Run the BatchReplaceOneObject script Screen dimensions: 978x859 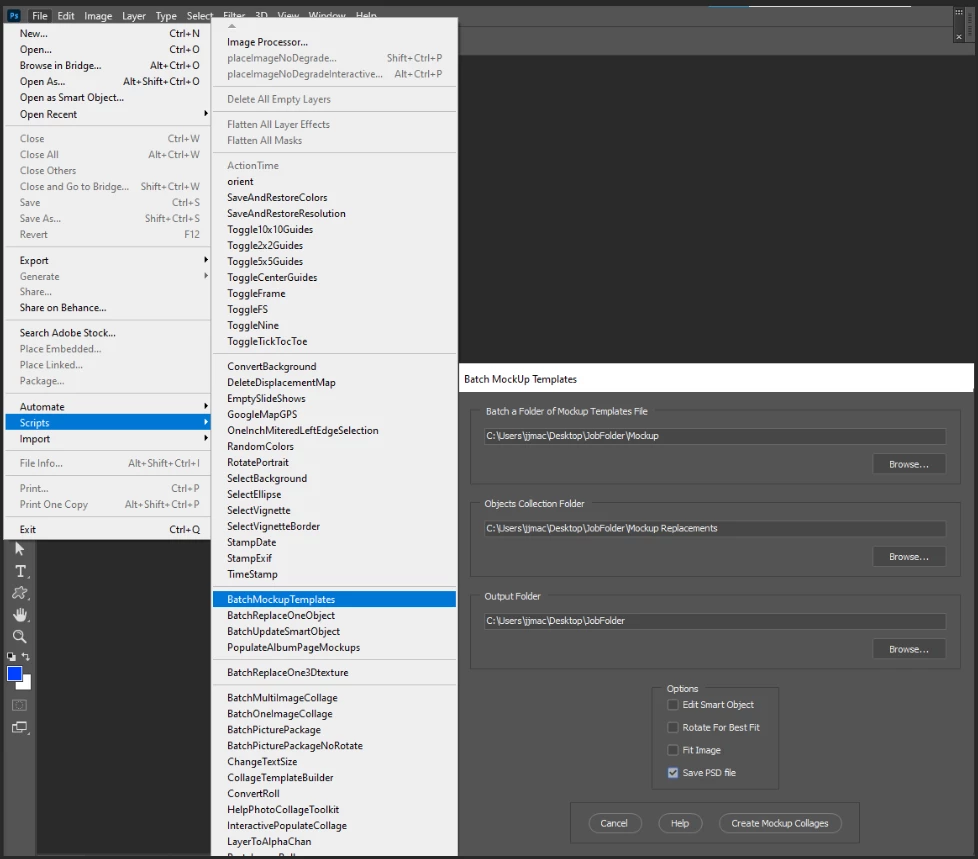pos(334,616)
